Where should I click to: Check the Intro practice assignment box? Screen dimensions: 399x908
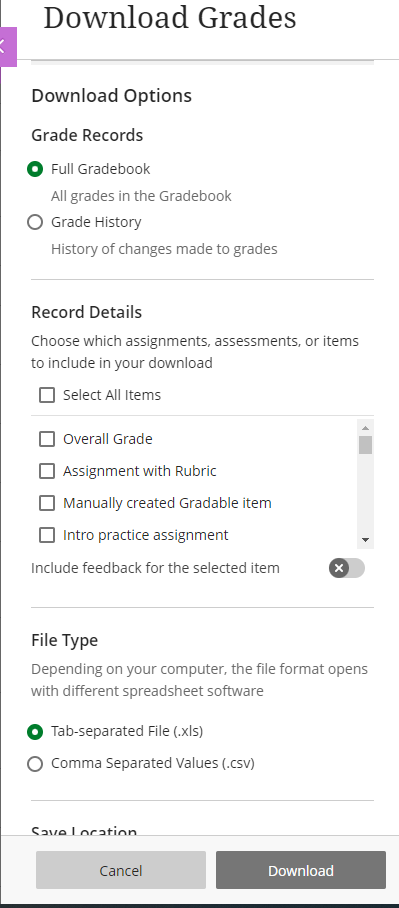(x=47, y=534)
